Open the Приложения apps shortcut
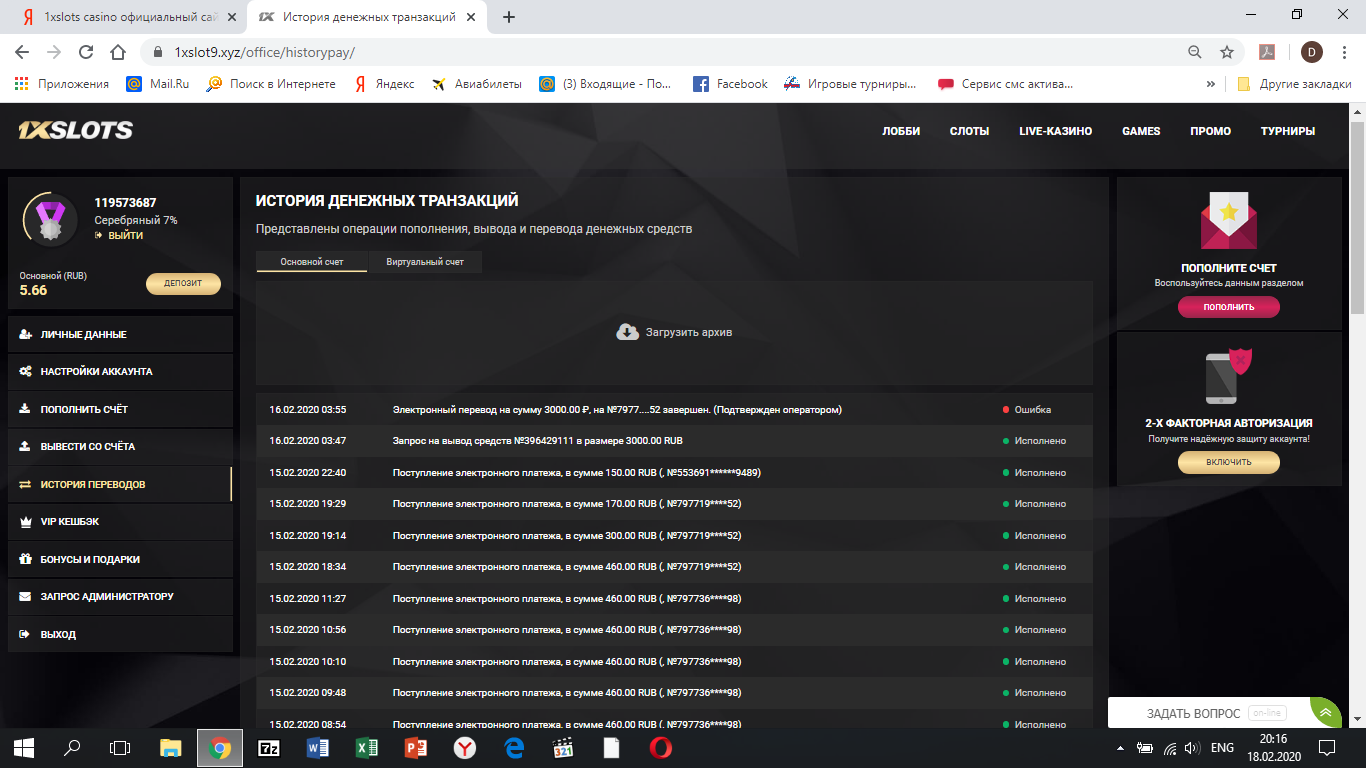This screenshot has width=1366, height=768. (62, 84)
